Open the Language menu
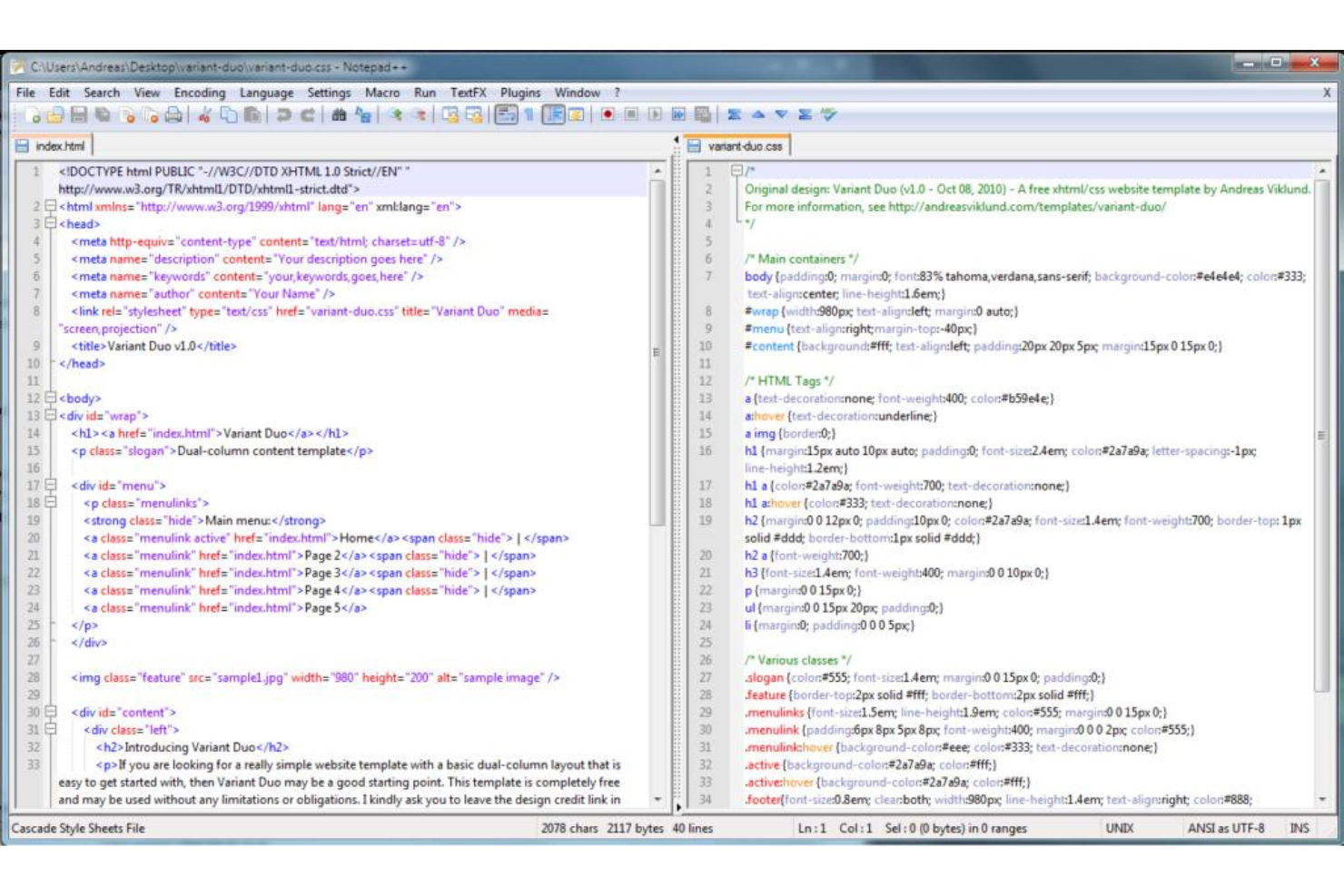The image size is (1344, 896). [x=268, y=92]
